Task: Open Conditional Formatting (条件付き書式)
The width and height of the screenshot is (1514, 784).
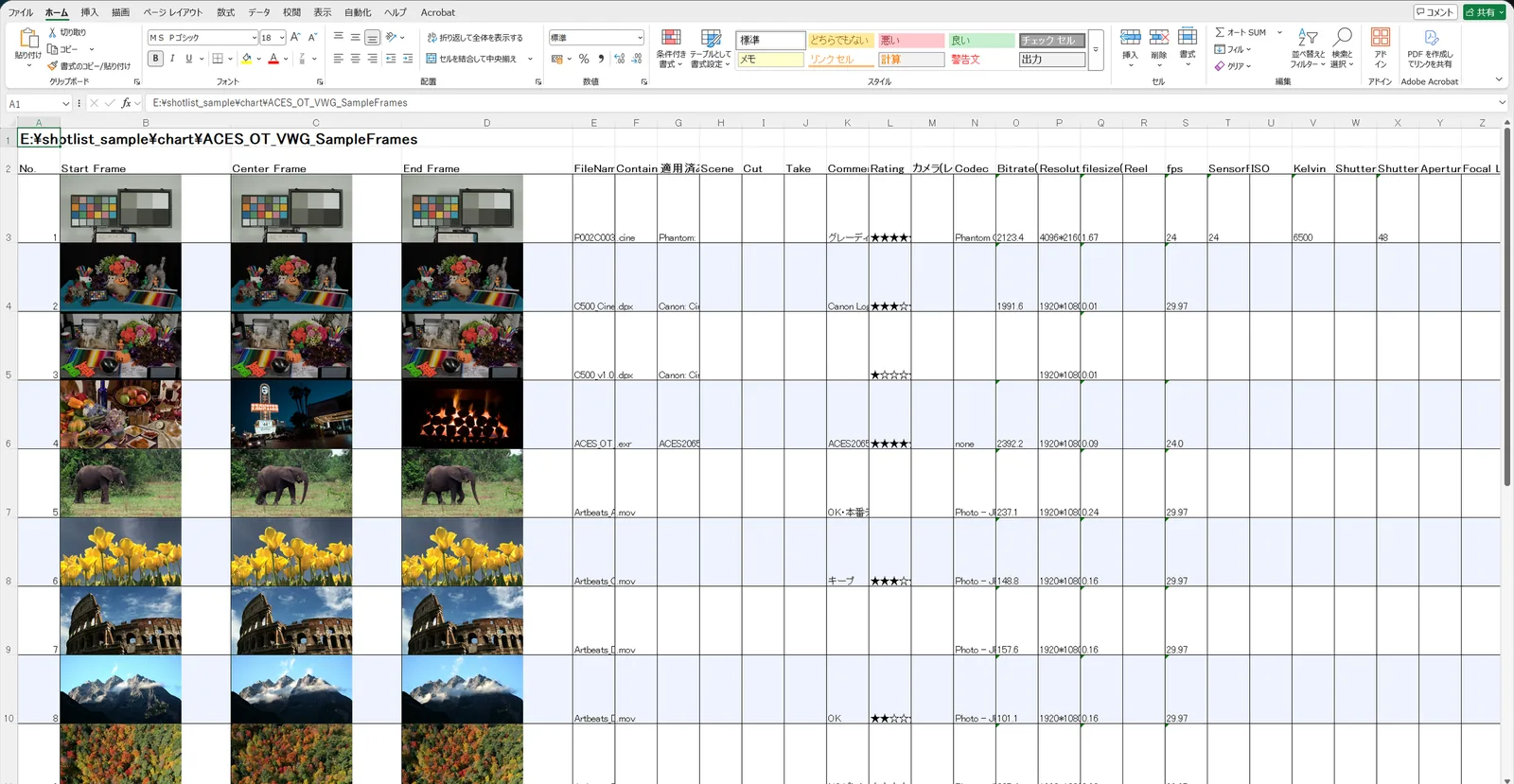Action: point(671,48)
